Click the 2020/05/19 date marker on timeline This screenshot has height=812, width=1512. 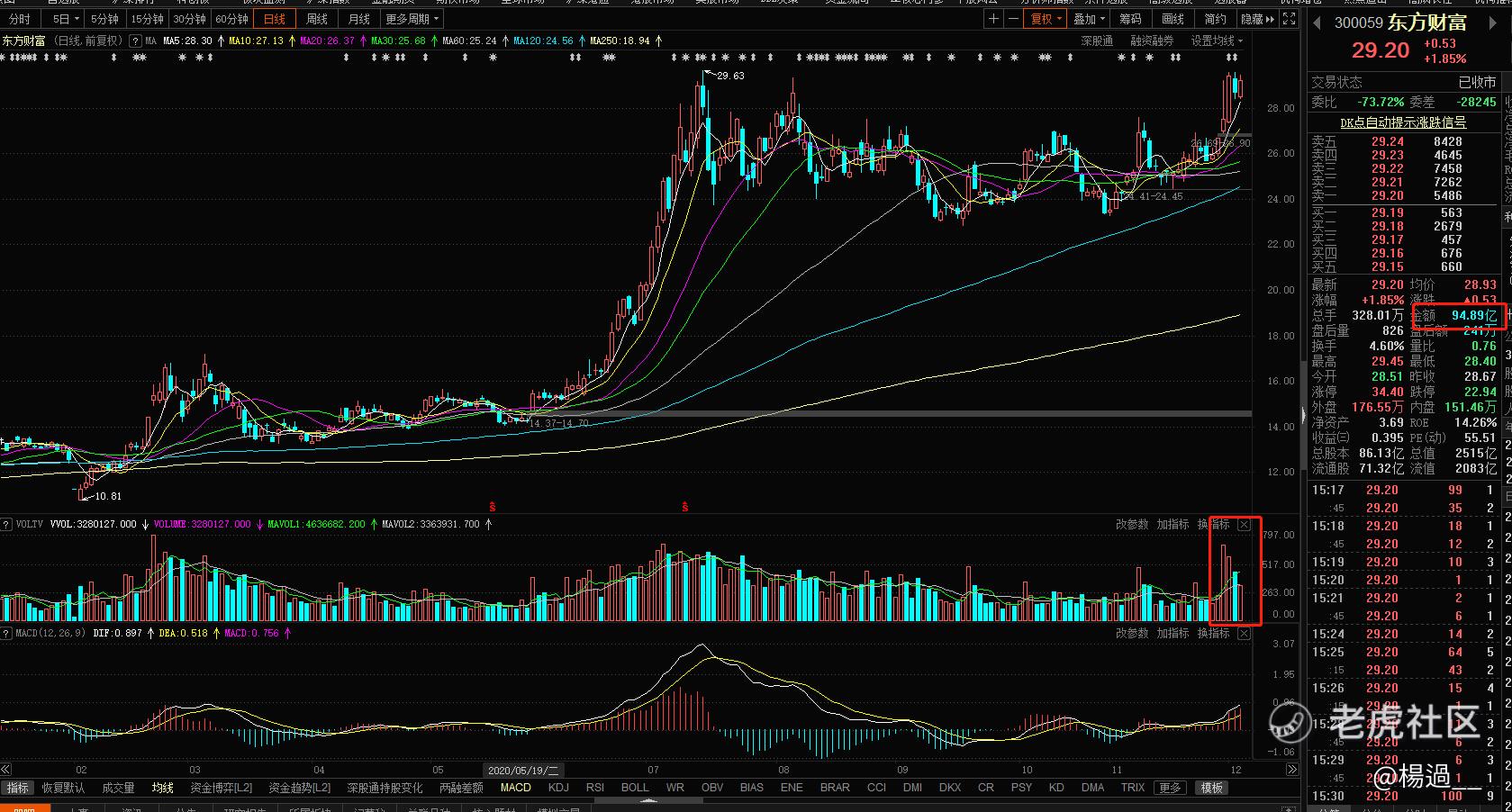click(523, 770)
